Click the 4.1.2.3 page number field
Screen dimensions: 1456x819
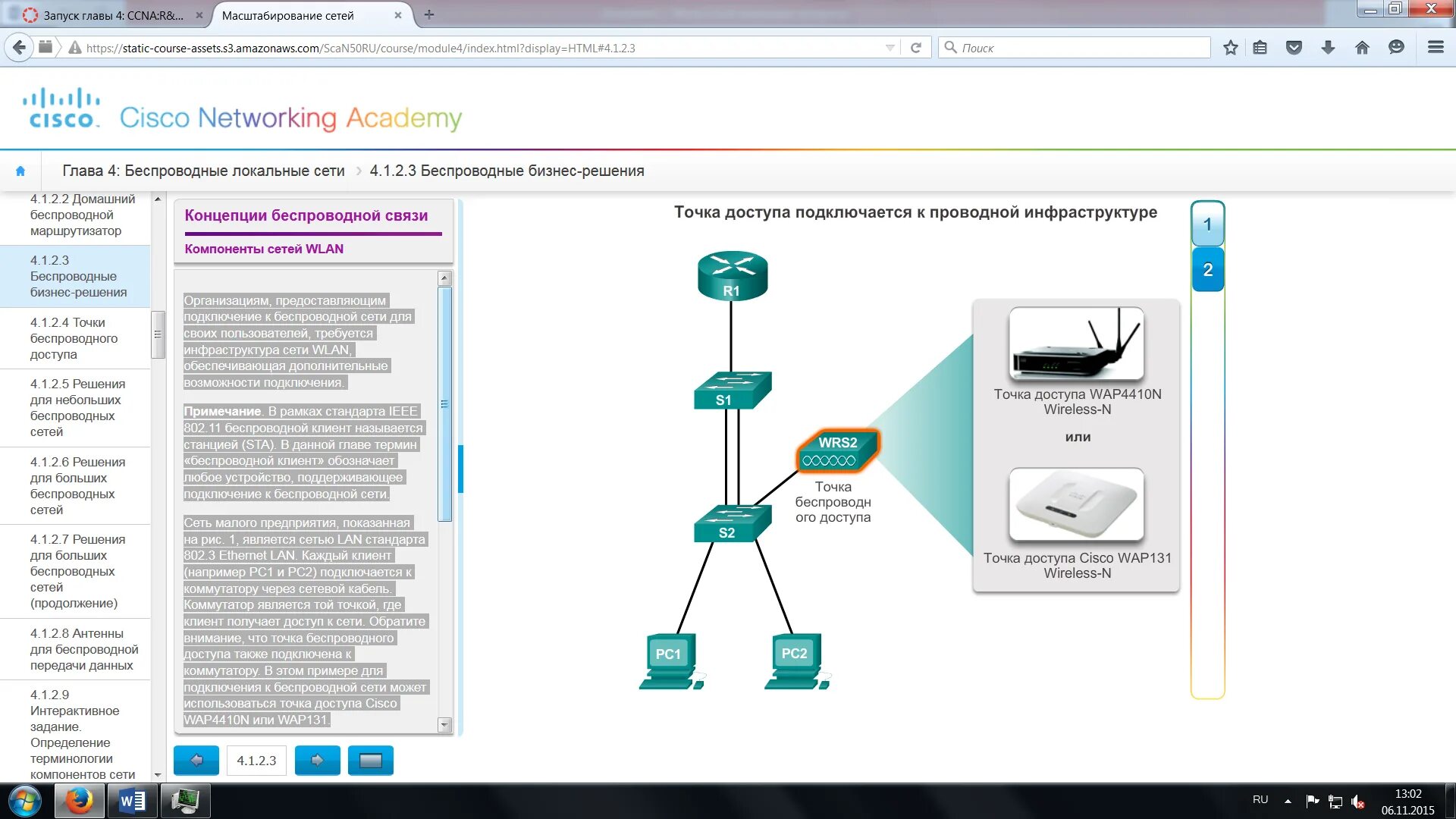(x=256, y=761)
